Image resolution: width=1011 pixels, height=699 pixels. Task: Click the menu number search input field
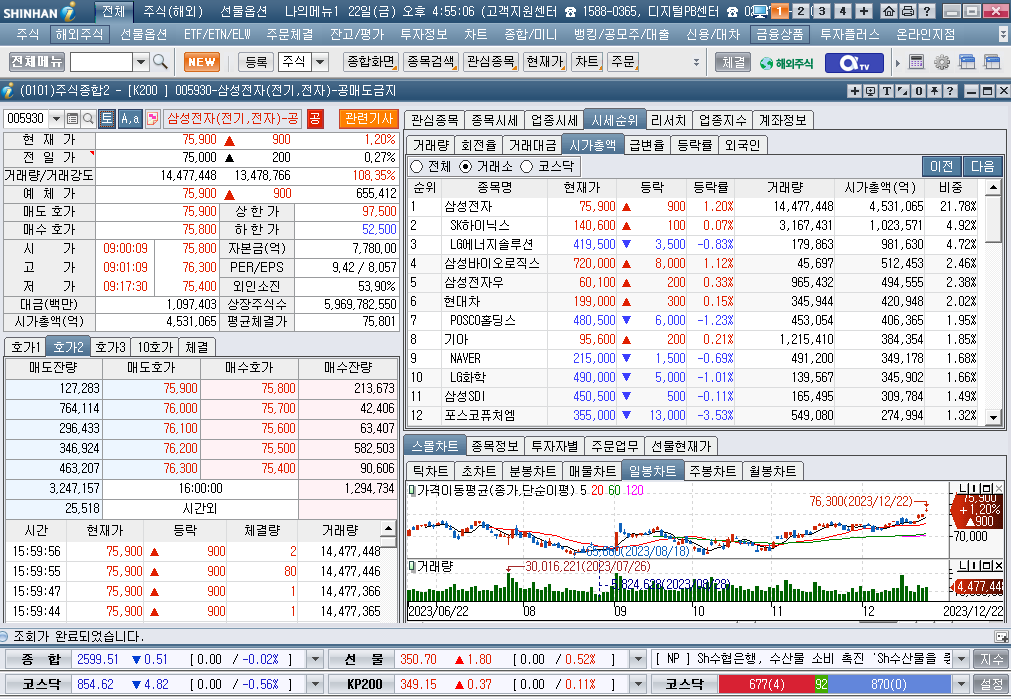pos(101,62)
